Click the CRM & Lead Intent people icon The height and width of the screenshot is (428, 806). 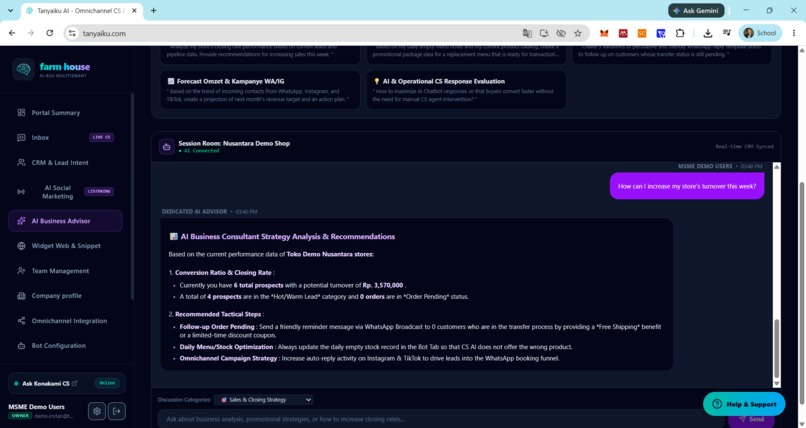coord(21,162)
